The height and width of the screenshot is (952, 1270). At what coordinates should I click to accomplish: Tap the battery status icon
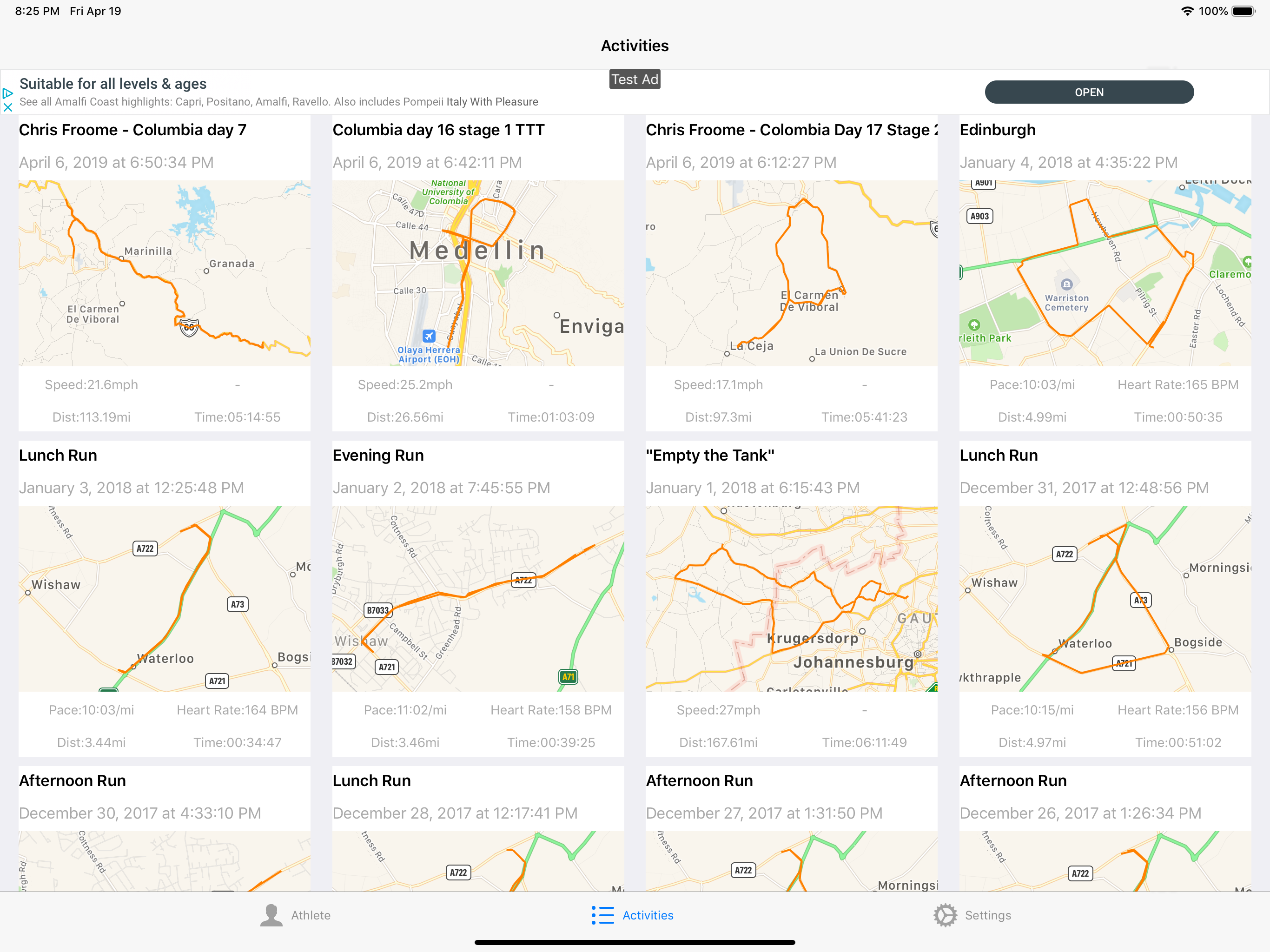click(x=1244, y=11)
